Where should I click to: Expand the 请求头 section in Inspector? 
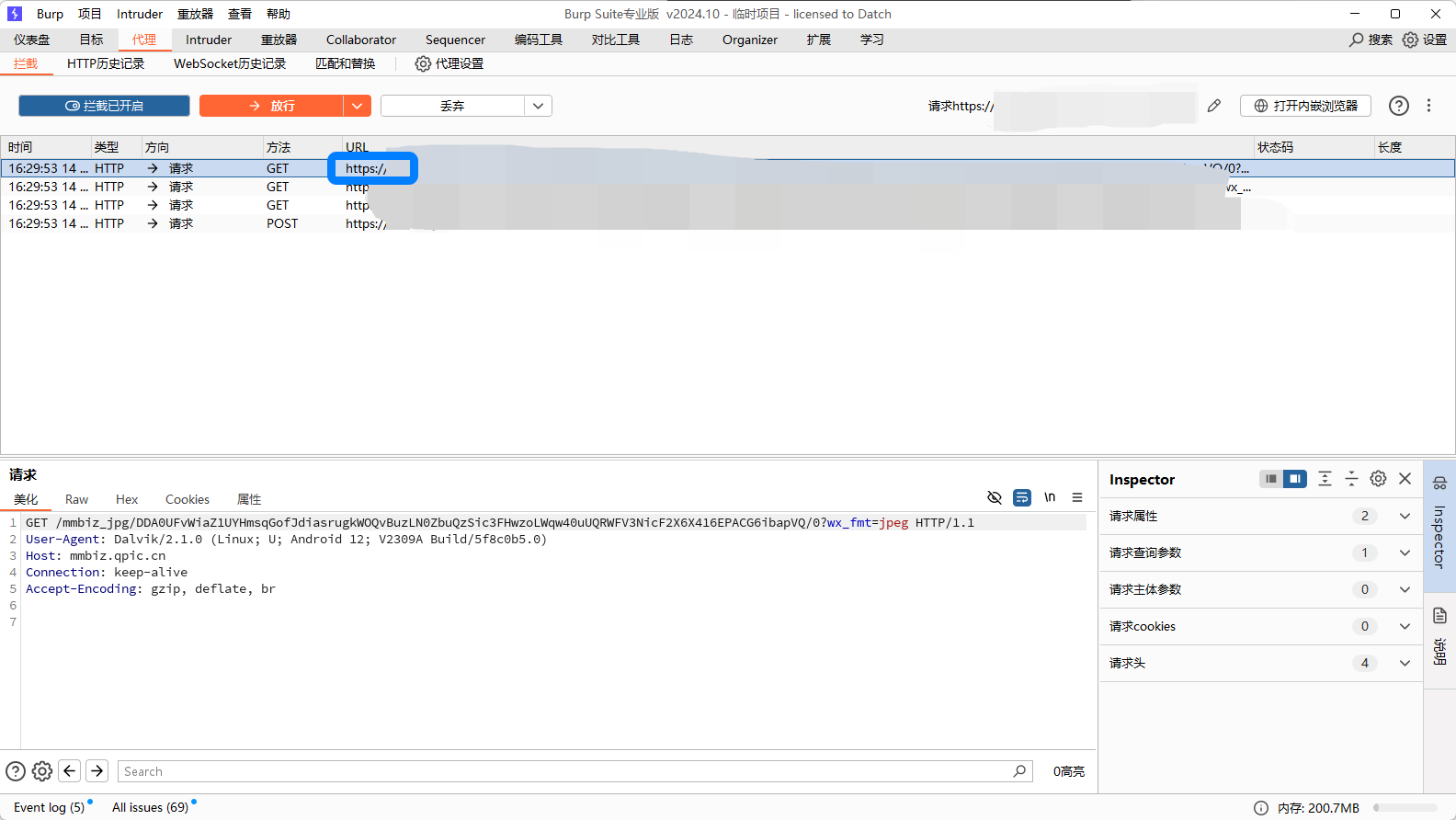[1405, 663]
